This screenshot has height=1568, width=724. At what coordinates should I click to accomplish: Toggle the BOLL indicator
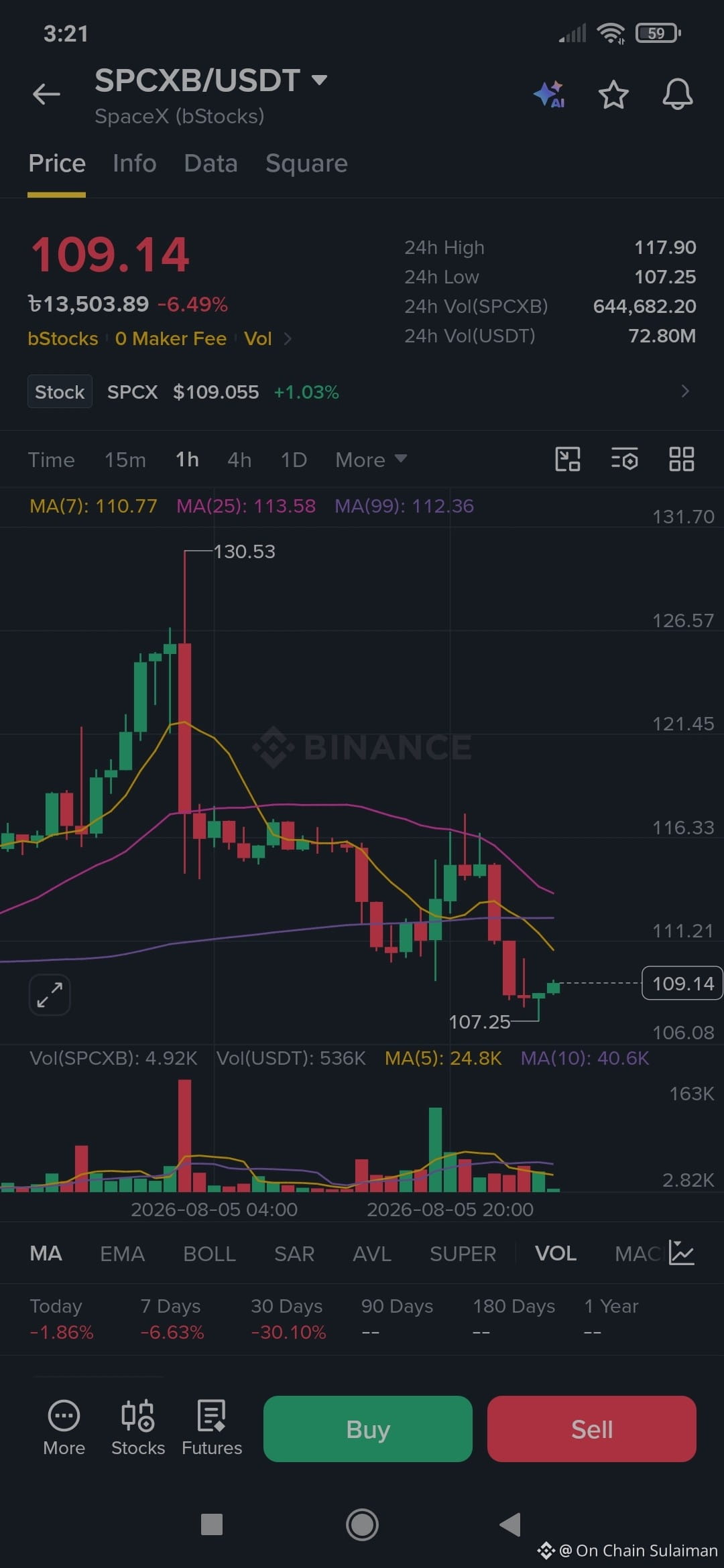(210, 1253)
